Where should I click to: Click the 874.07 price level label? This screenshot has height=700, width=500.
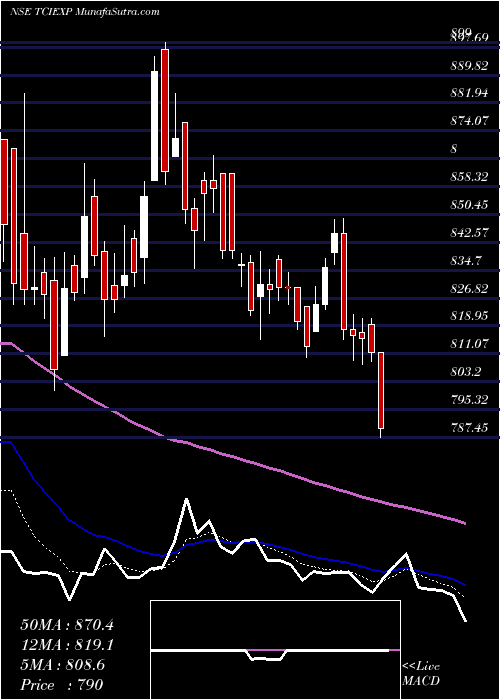[469, 121]
